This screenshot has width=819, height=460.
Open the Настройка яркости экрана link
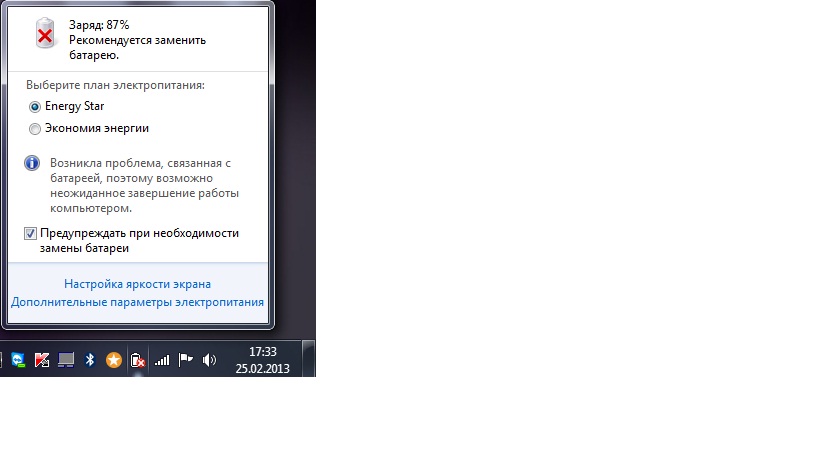(x=137, y=284)
